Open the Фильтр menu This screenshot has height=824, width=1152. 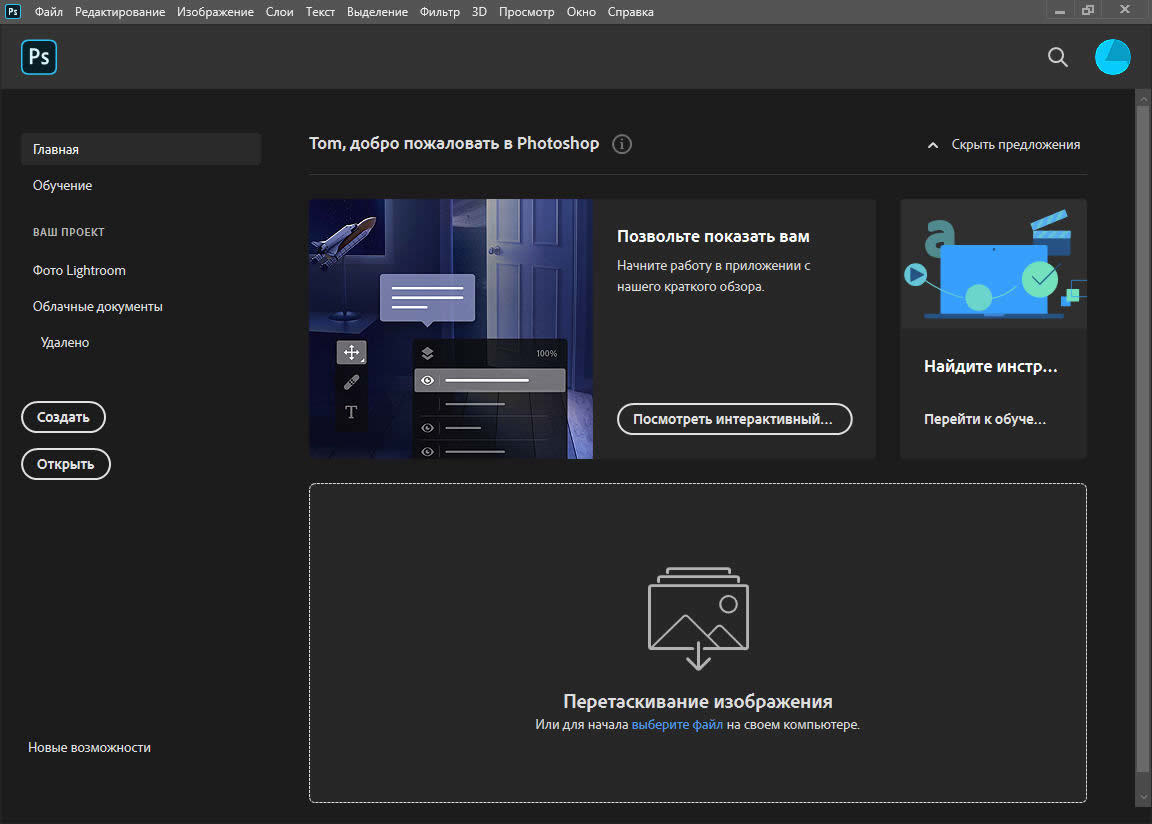pos(440,12)
